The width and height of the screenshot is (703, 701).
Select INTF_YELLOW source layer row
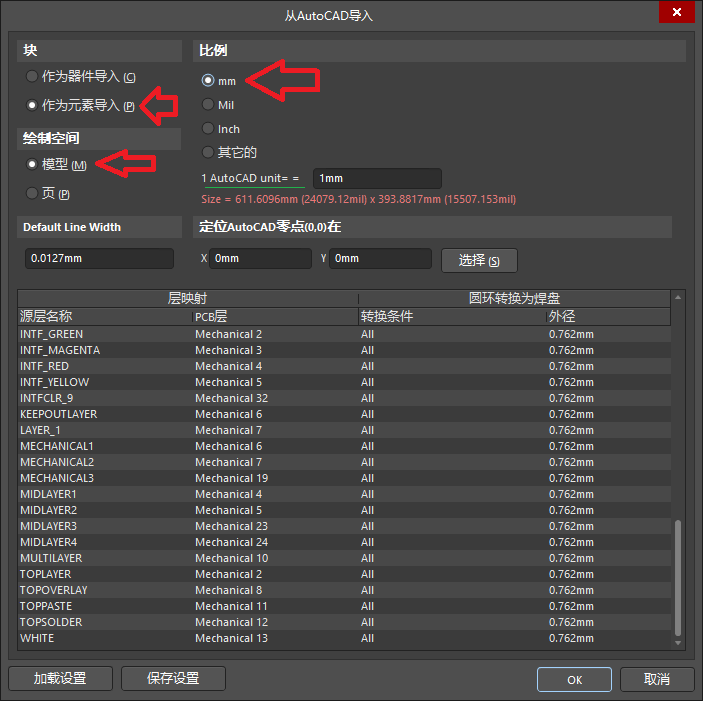click(x=344, y=382)
